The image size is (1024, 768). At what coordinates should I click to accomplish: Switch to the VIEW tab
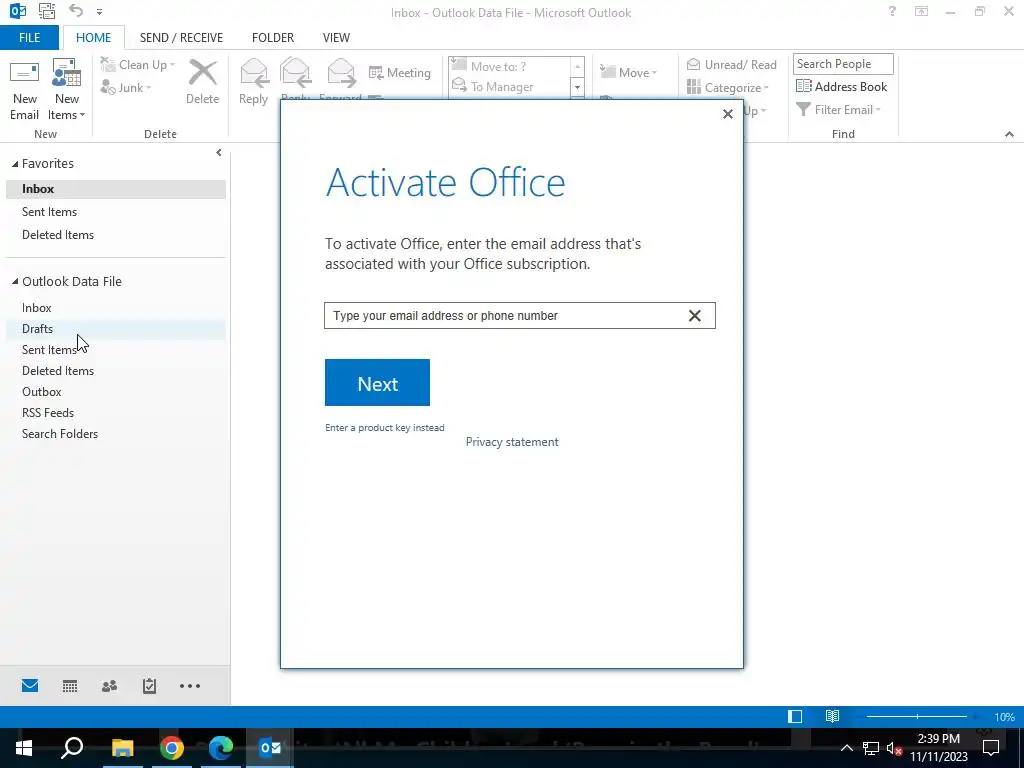(336, 37)
